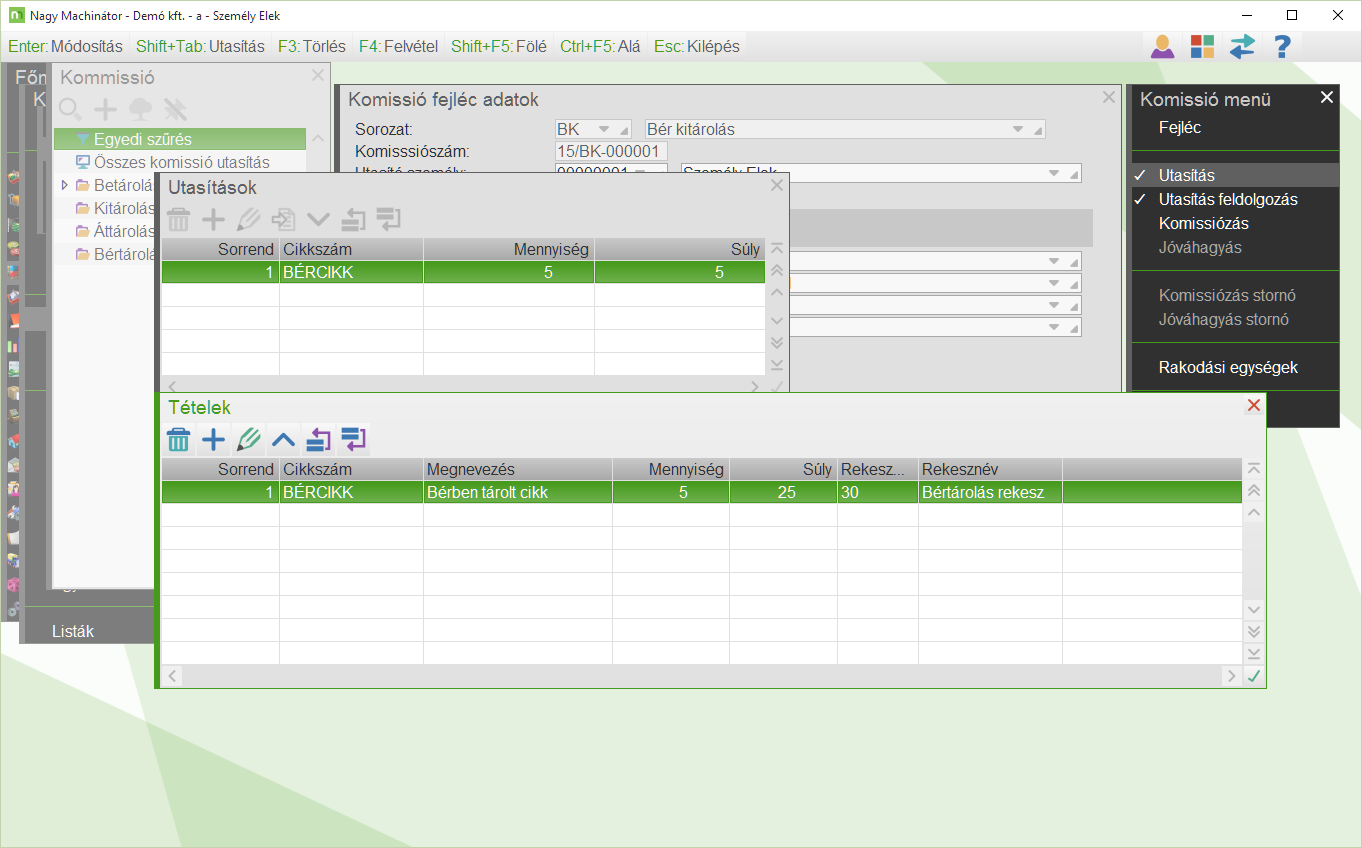The width and height of the screenshot is (1362, 848).
Task: Close Komissió fejléc adatok window
Action: point(1108,97)
